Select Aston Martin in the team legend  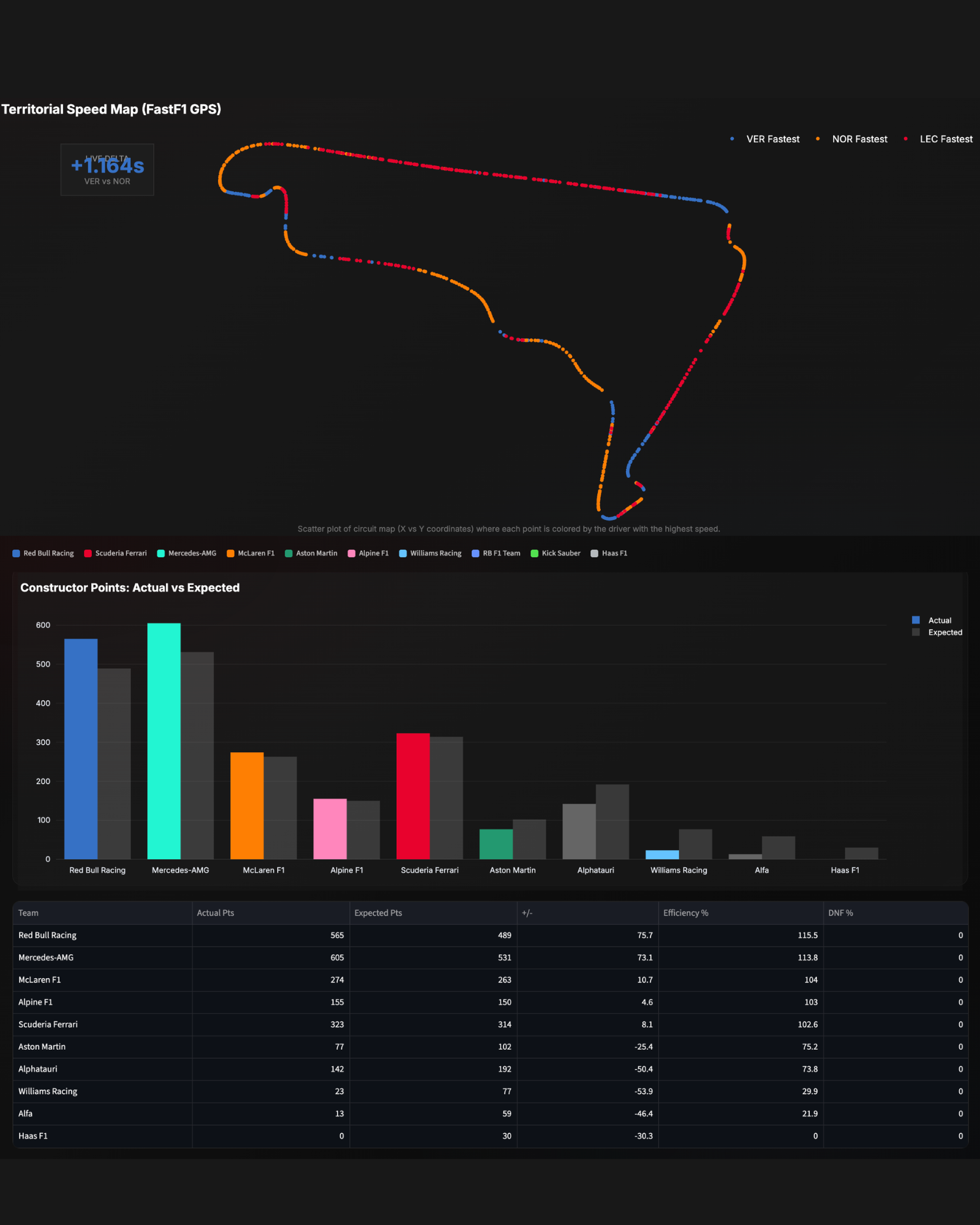(311, 553)
